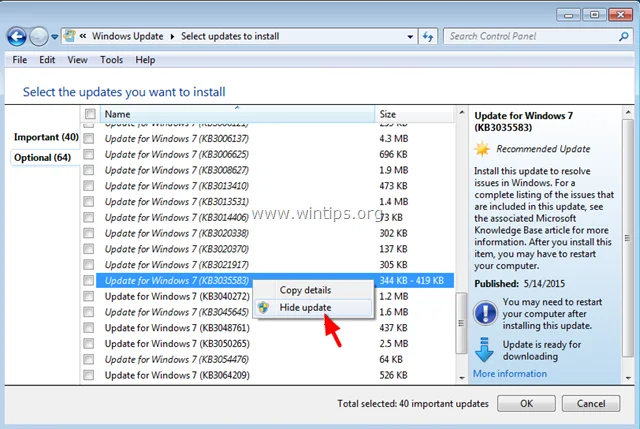This screenshot has width=640, height=429.
Task: Check the KB3020338 update checkbox
Action: (x=90, y=233)
